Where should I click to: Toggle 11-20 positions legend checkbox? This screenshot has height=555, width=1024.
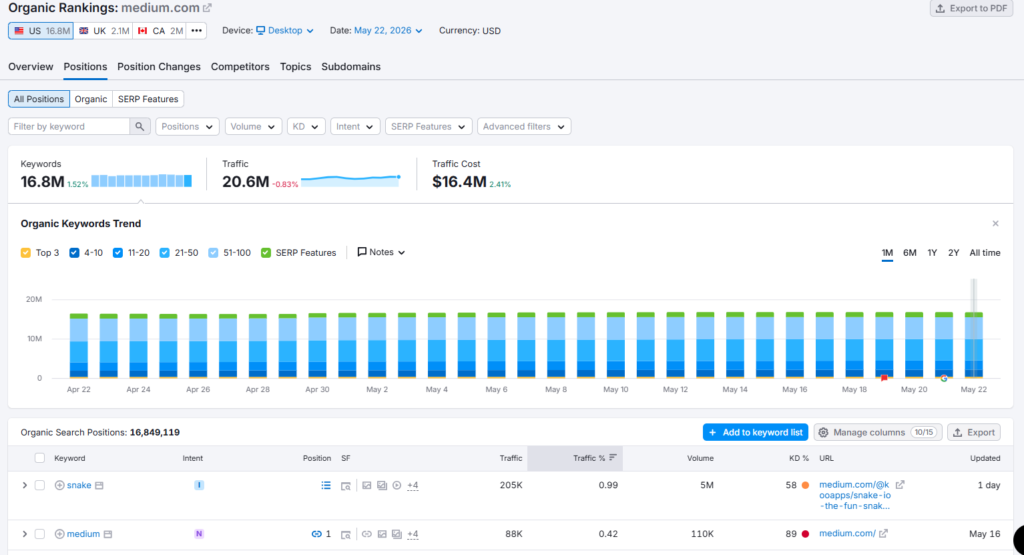point(118,253)
